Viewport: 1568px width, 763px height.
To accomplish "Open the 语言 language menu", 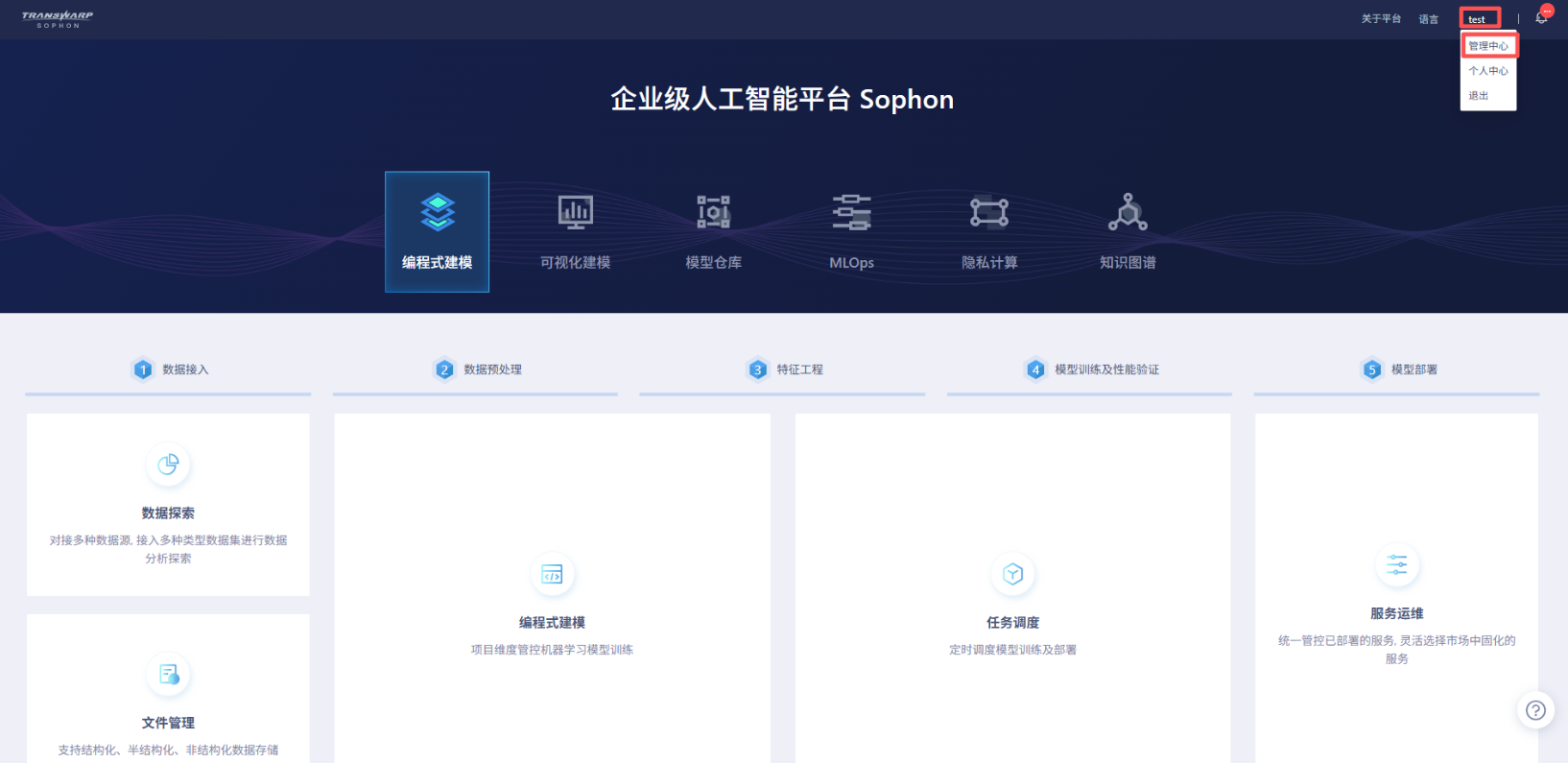I will click(x=1429, y=19).
